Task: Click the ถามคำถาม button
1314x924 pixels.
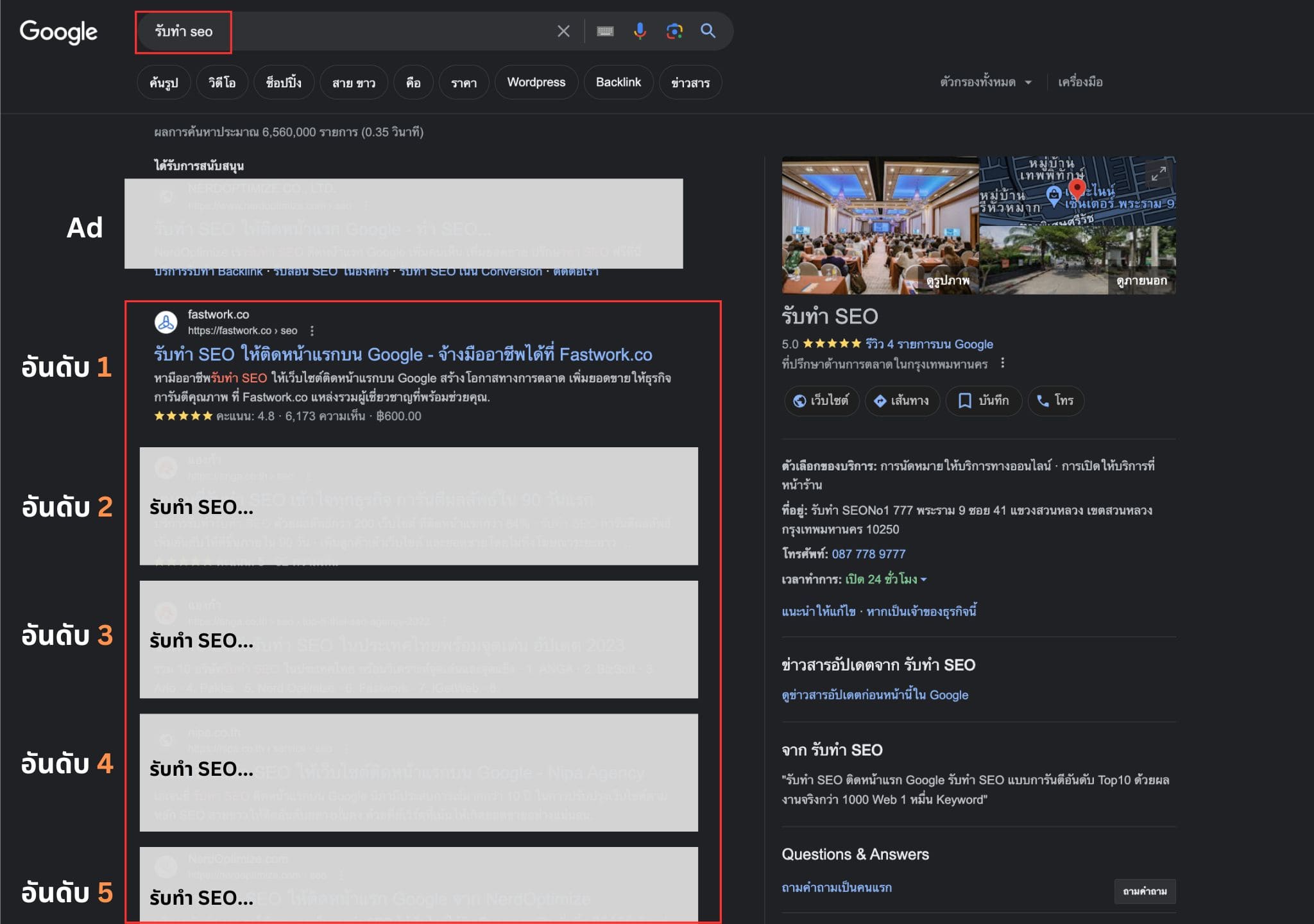Action: [x=1145, y=891]
